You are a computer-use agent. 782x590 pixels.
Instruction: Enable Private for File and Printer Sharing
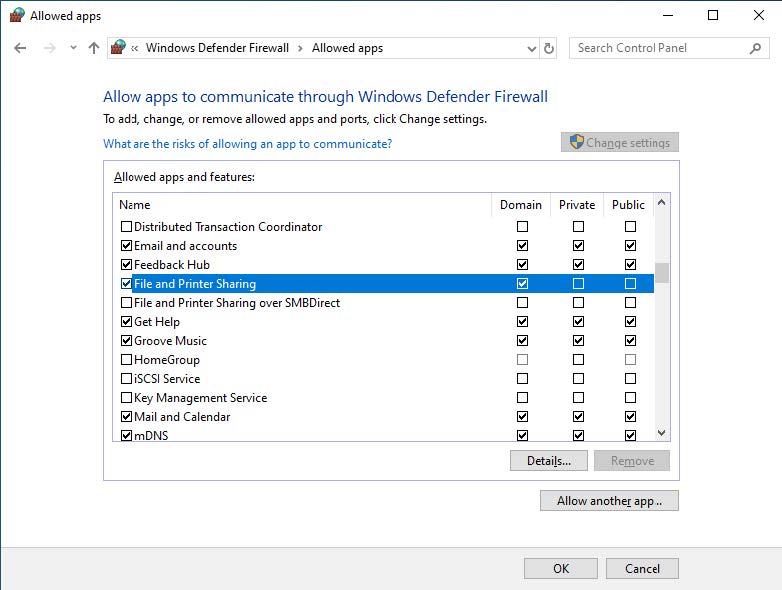point(579,283)
